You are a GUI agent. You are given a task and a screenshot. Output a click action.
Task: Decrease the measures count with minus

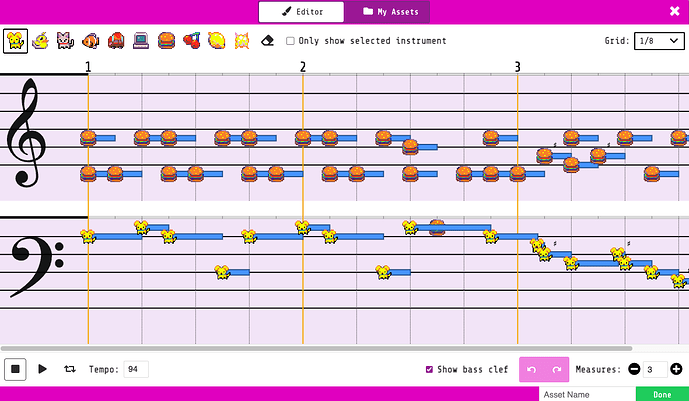coord(634,369)
